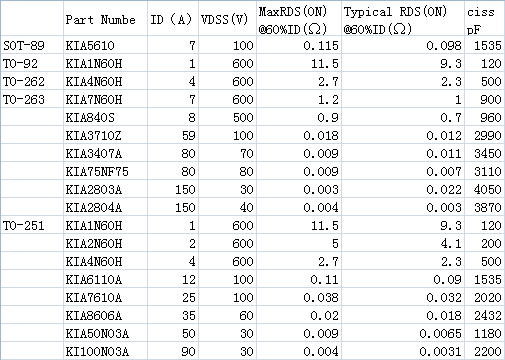Select the ID (A) column header

pyautogui.click(x=173, y=18)
